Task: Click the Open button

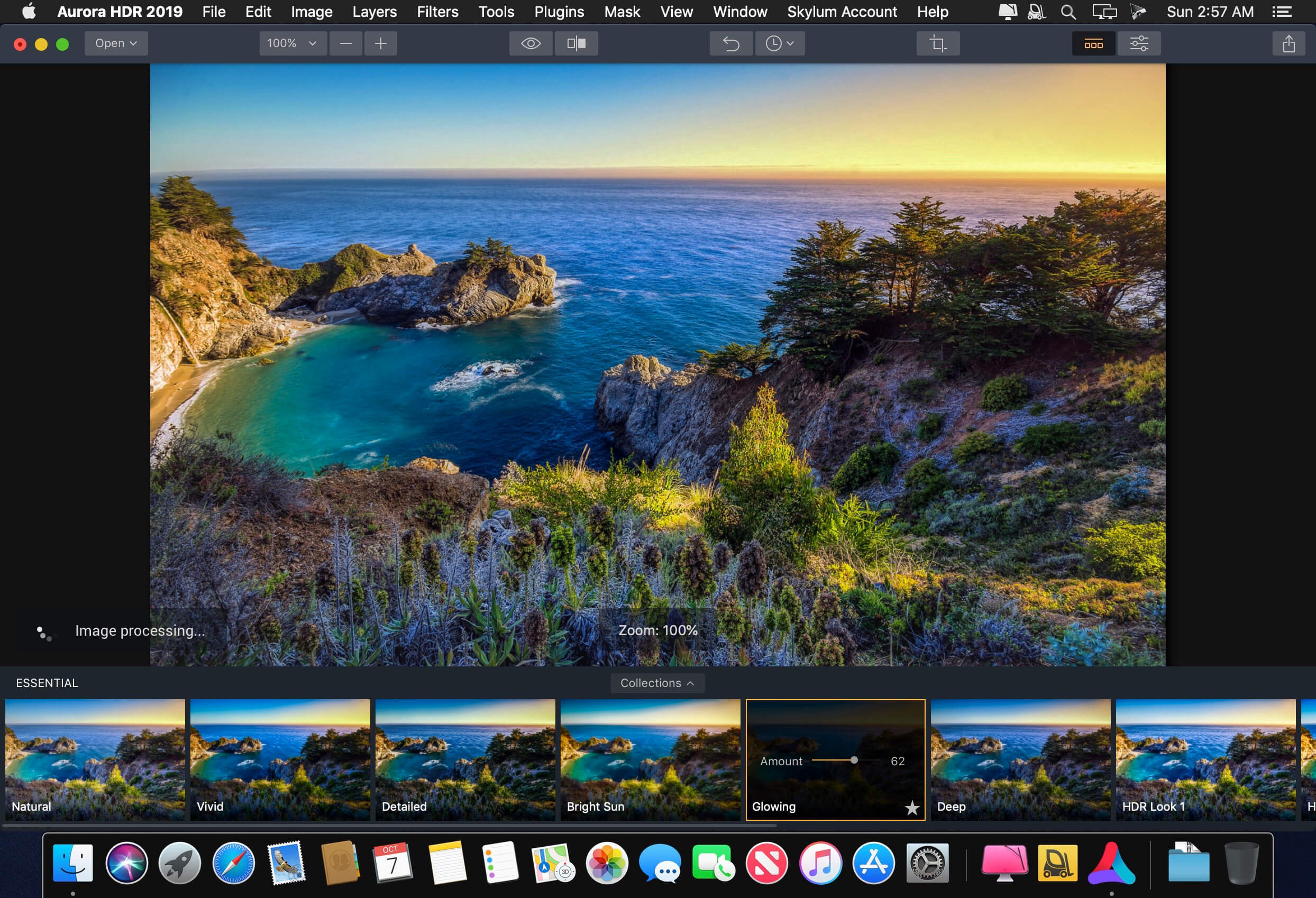Action: (116, 43)
